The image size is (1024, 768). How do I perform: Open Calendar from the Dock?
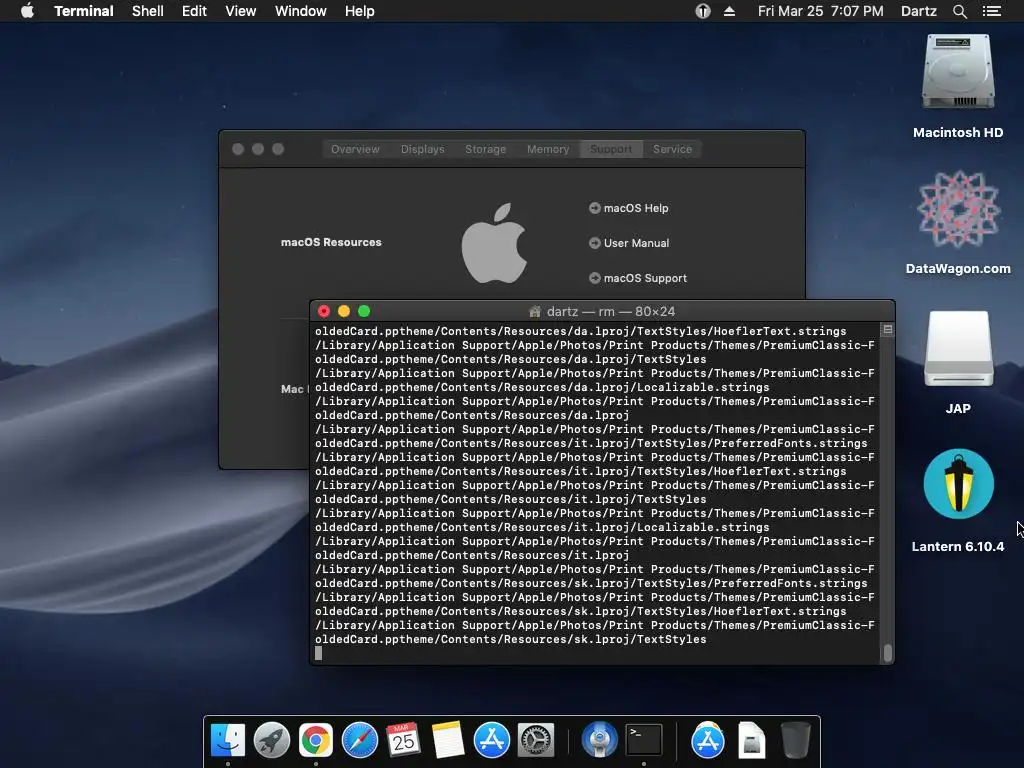403,741
